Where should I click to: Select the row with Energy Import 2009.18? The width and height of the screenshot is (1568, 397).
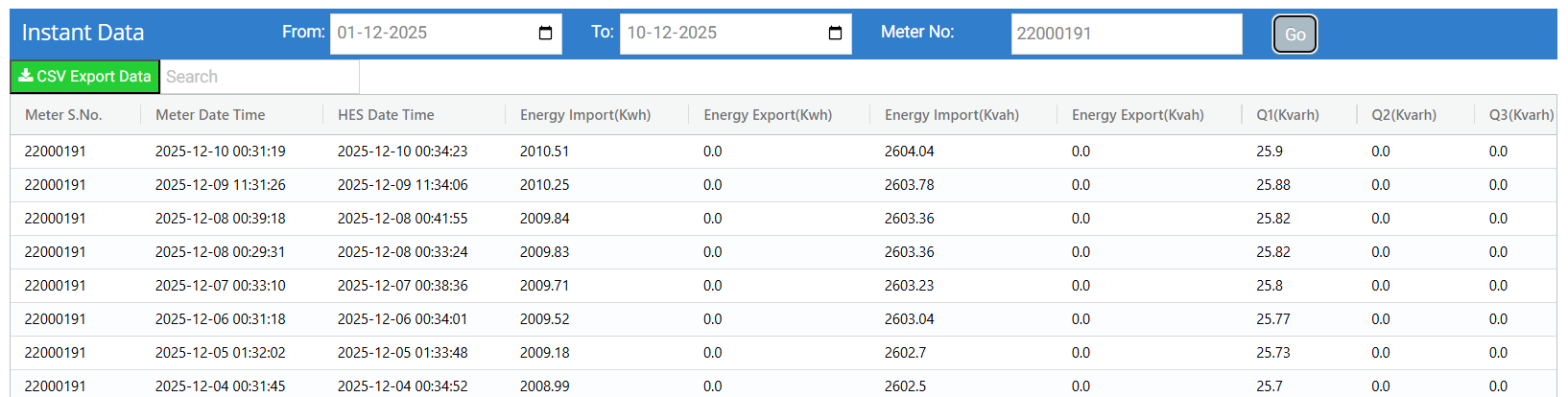(544, 353)
